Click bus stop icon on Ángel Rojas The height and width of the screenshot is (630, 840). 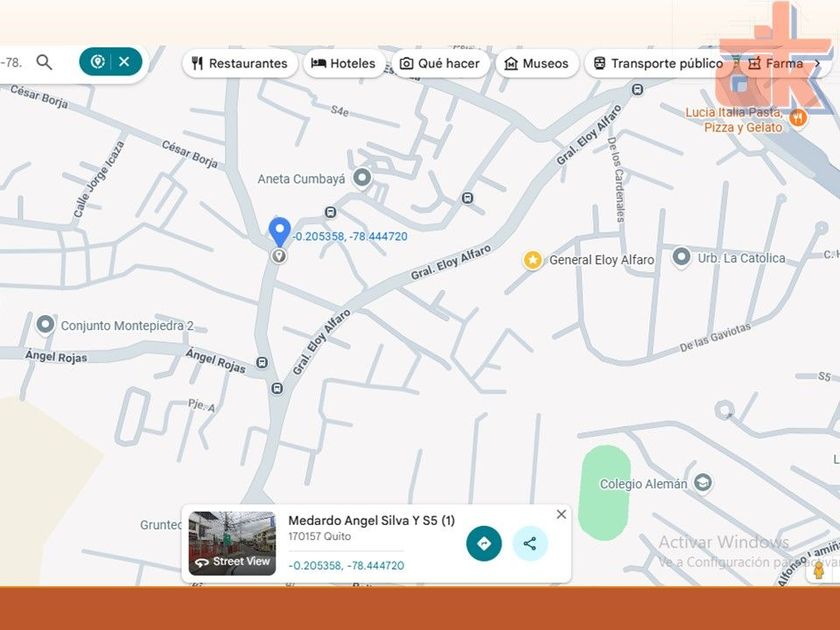point(262,363)
